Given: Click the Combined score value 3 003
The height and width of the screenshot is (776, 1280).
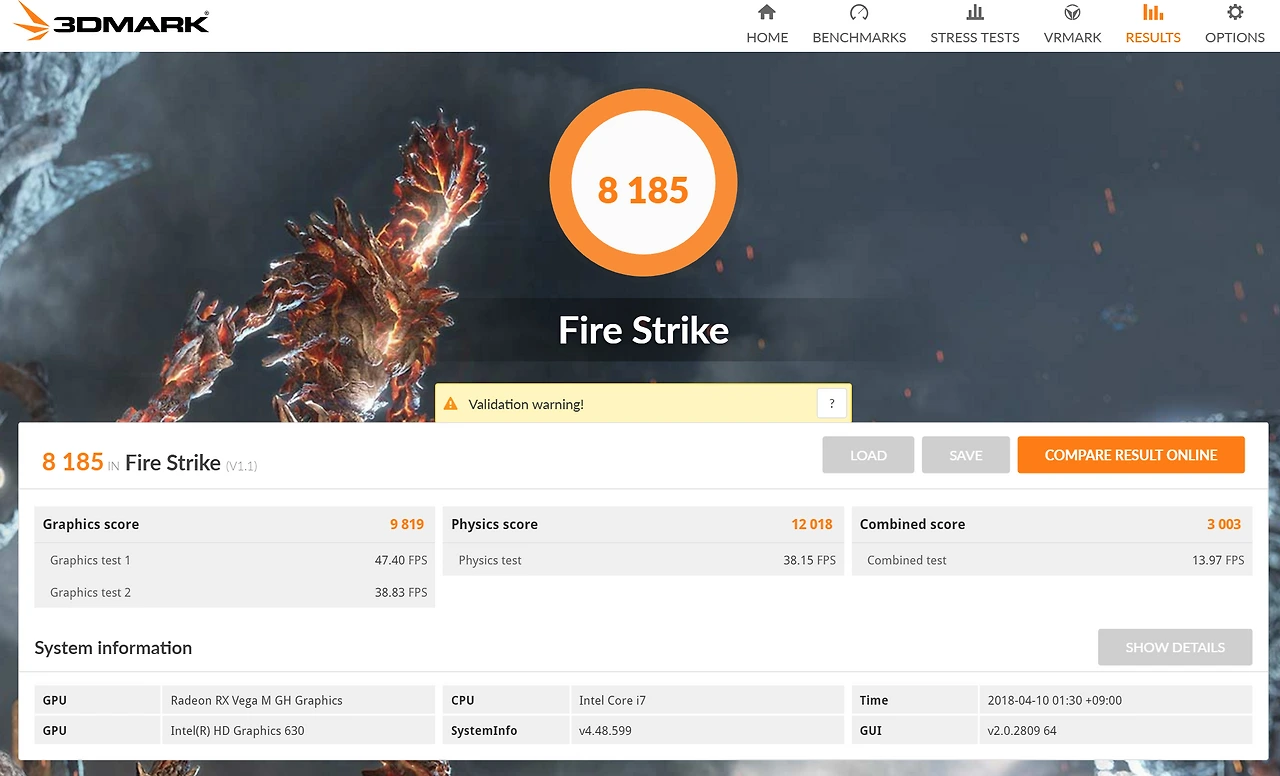Looking at the screenshot, I should 1224,524.
